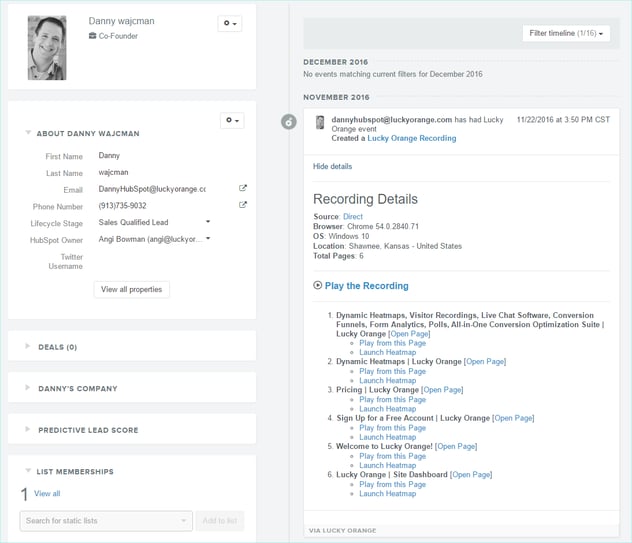This screenshot has height=543, width=632.
Task: Collapse the List Memberships section
Action: click(x=29, y=471)
